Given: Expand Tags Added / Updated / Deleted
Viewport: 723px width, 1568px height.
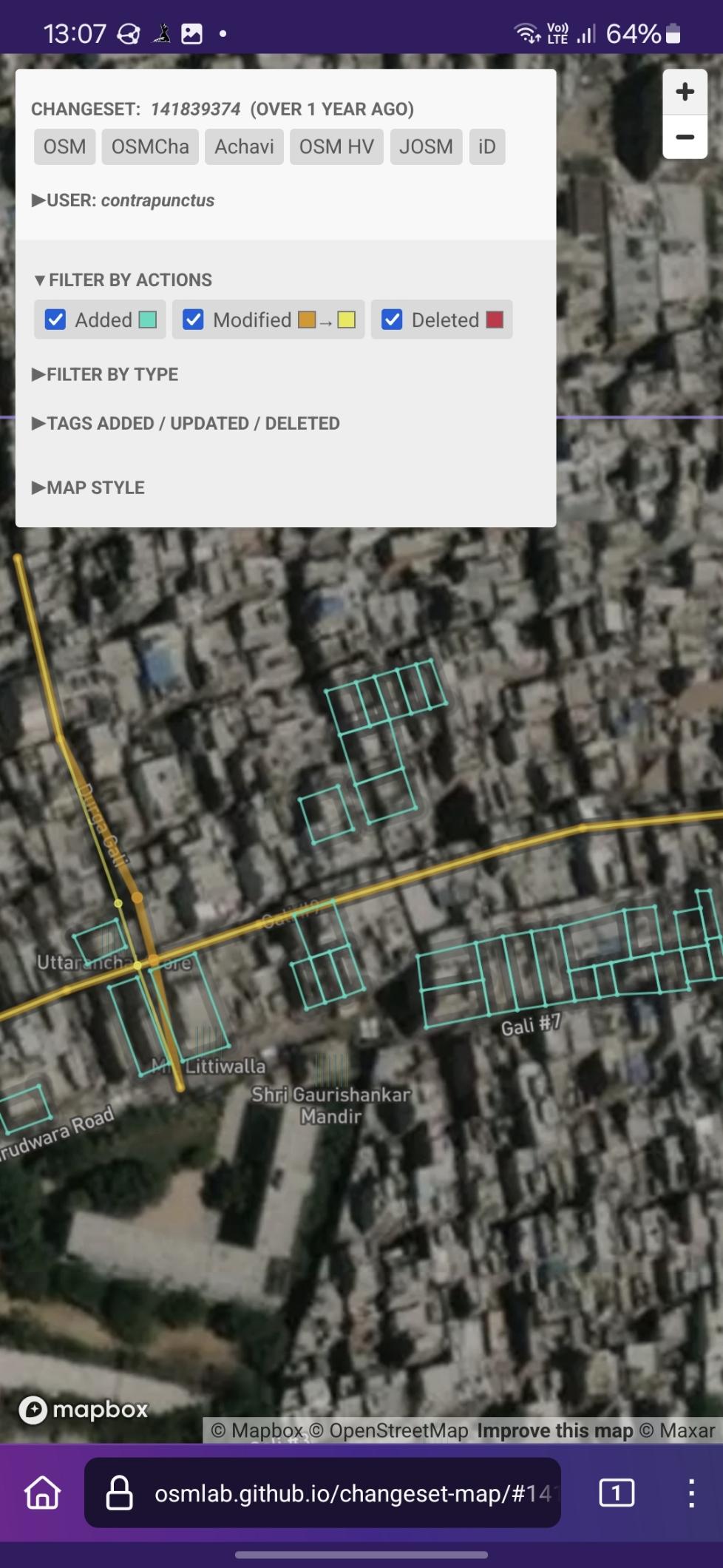Looking at the screenshot, I should (x=186, y=423).
